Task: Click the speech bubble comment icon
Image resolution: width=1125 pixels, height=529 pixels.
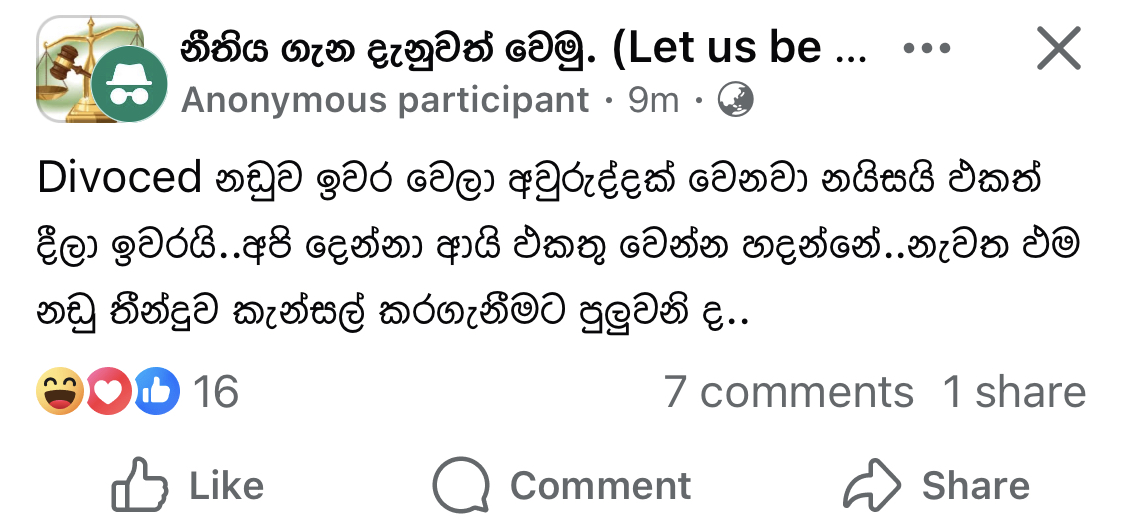Action: coord(461,486)
